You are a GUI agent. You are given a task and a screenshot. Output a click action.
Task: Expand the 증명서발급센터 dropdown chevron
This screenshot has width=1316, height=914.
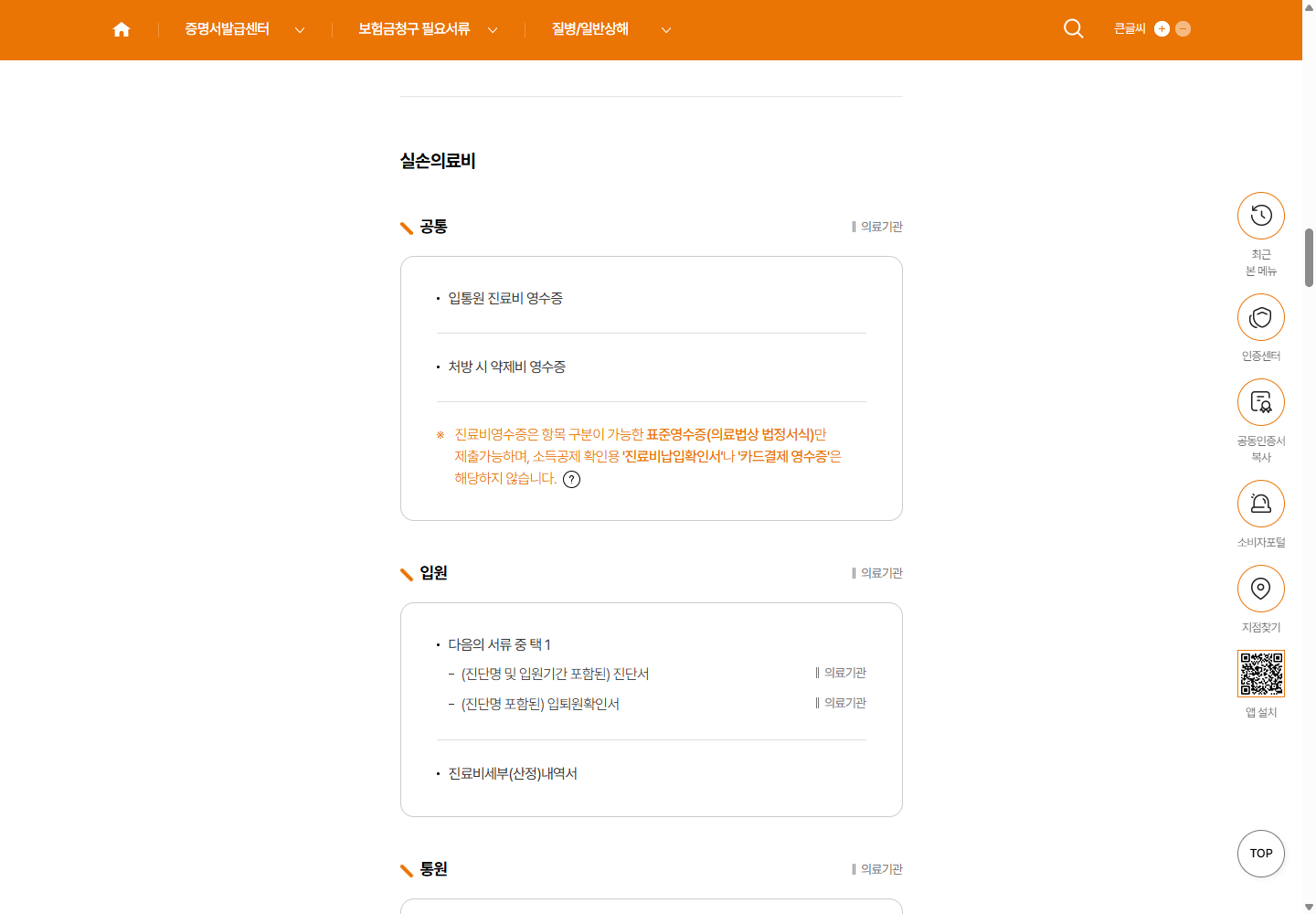tap(300, 29)
